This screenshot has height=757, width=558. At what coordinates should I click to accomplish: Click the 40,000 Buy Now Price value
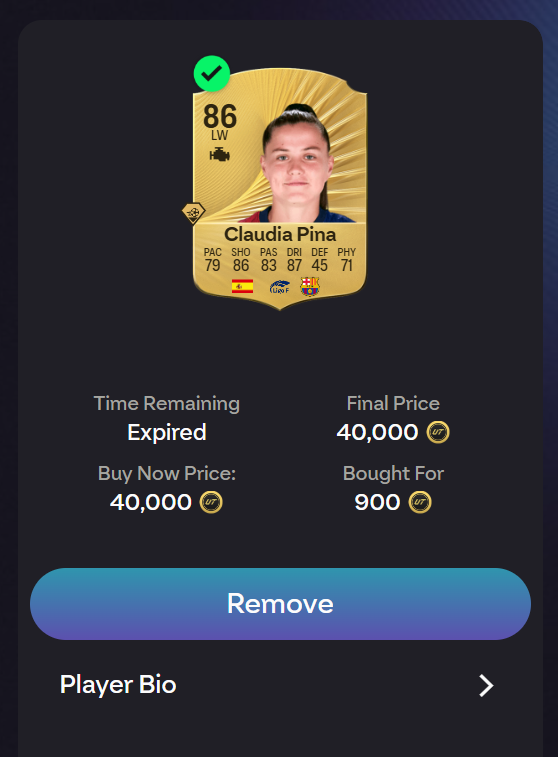click(x=151, y=503)
